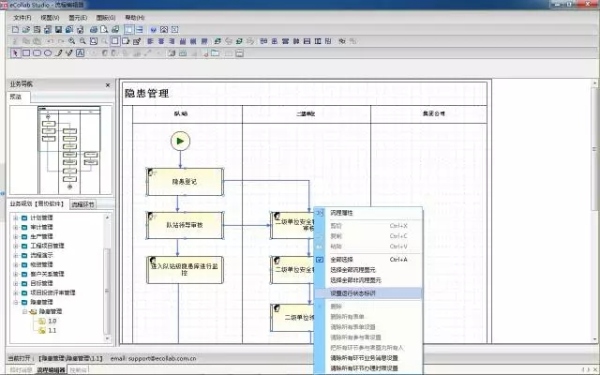Click the 隐患登记 process node
The height and width of the screenshot is (375, 600).
coord(184,182)
